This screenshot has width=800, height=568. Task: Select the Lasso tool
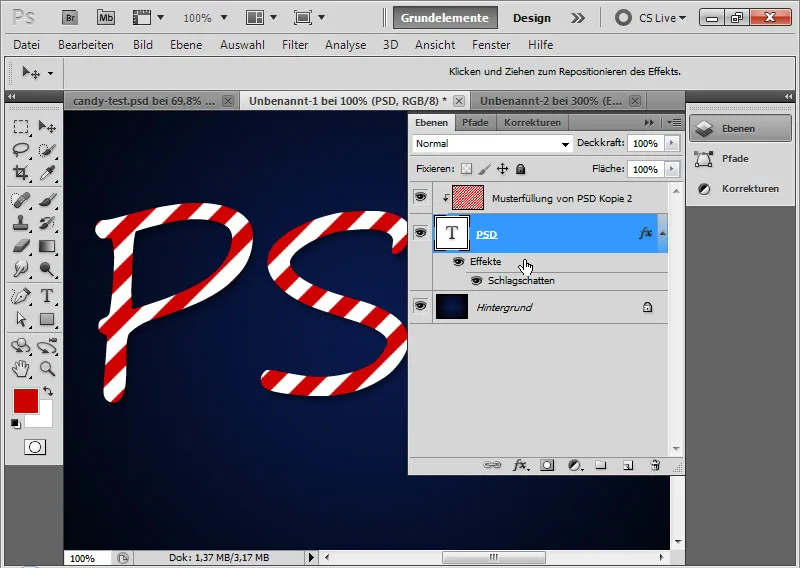[x=21, y=150]
